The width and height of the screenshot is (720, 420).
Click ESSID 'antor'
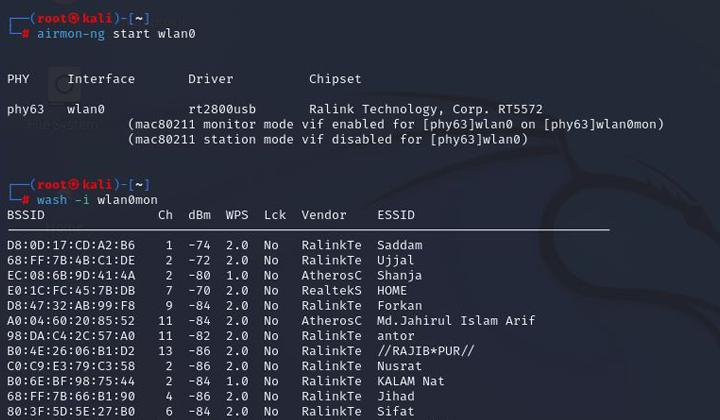coord(395,336)
